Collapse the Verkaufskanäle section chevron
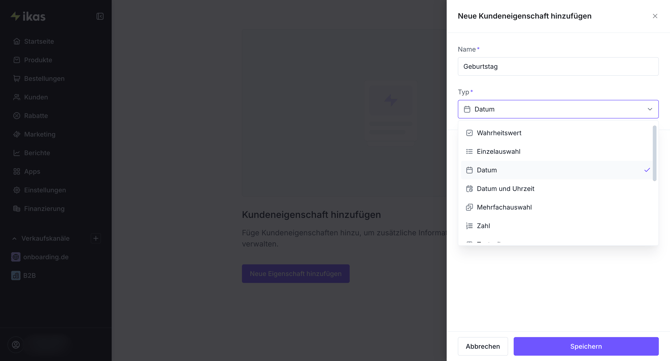670x361 pixels. (x=14, y=238)
